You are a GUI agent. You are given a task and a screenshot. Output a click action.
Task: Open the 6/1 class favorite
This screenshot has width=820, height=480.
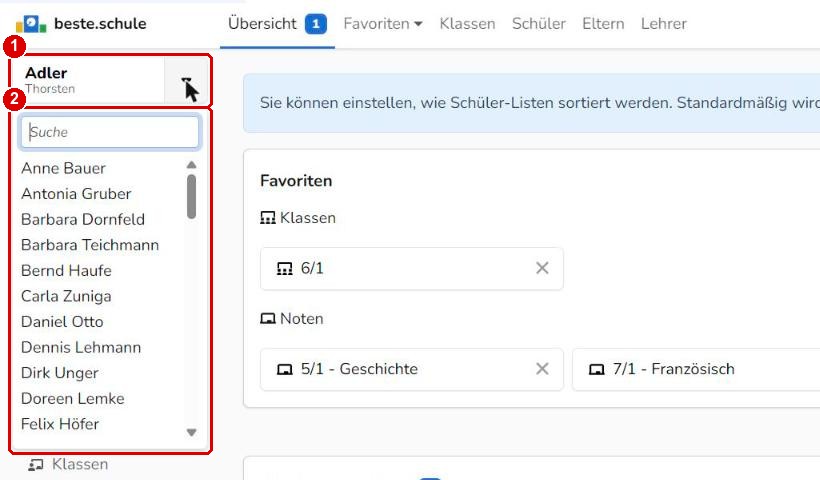coord(412,269)
